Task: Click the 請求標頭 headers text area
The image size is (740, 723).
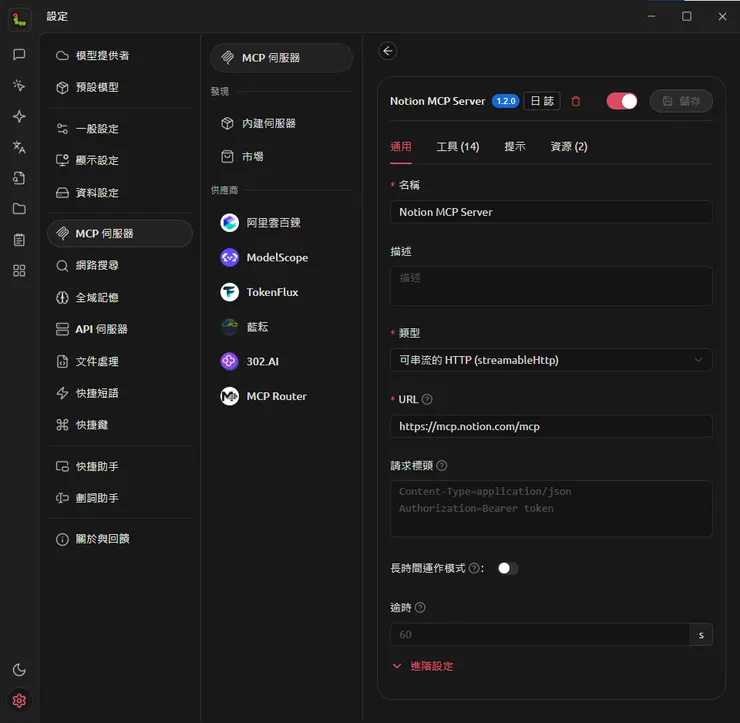Action: (551, 508)
